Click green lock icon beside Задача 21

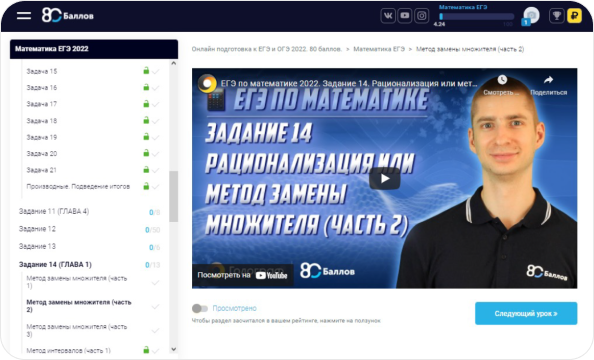coord(146,169)
